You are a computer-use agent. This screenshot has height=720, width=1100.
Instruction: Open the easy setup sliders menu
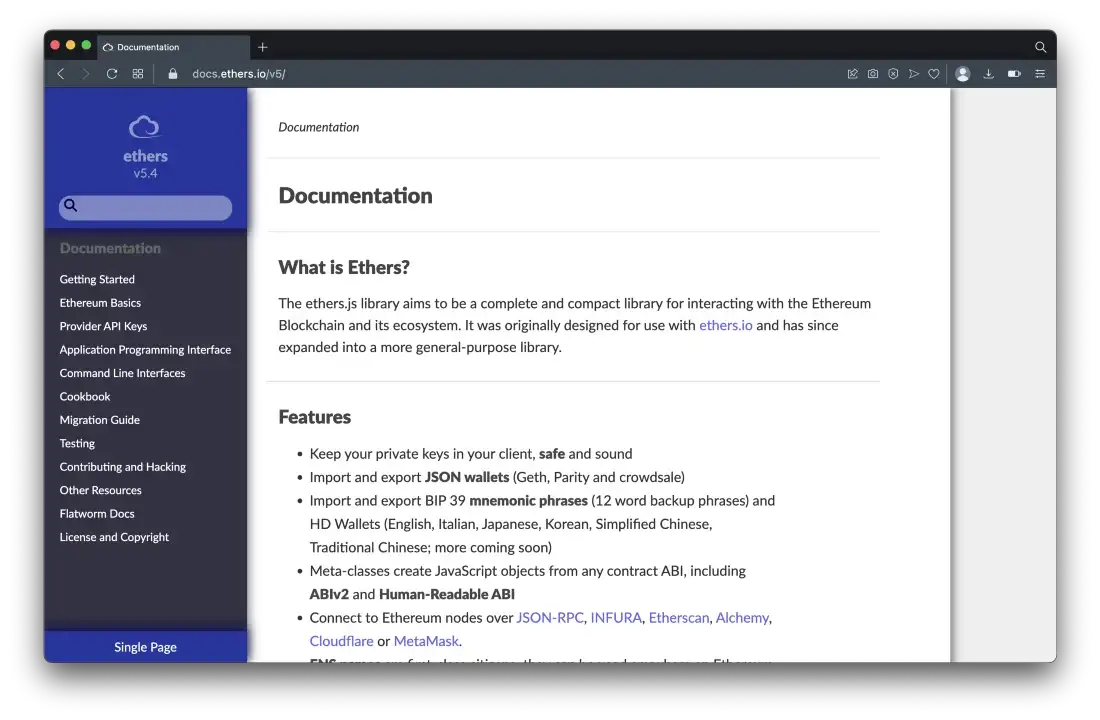coord(1040,74)
